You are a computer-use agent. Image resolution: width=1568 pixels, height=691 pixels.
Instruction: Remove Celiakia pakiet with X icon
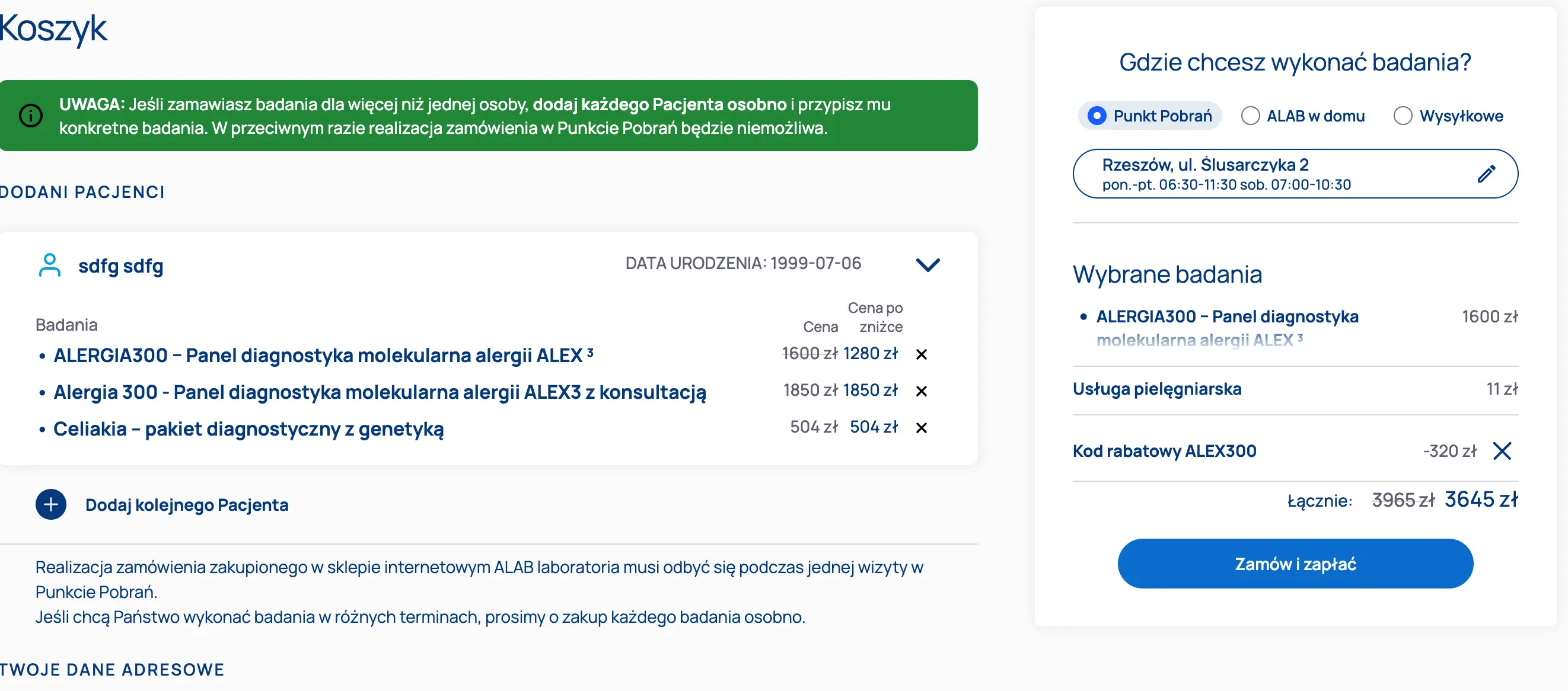(921, 428)
